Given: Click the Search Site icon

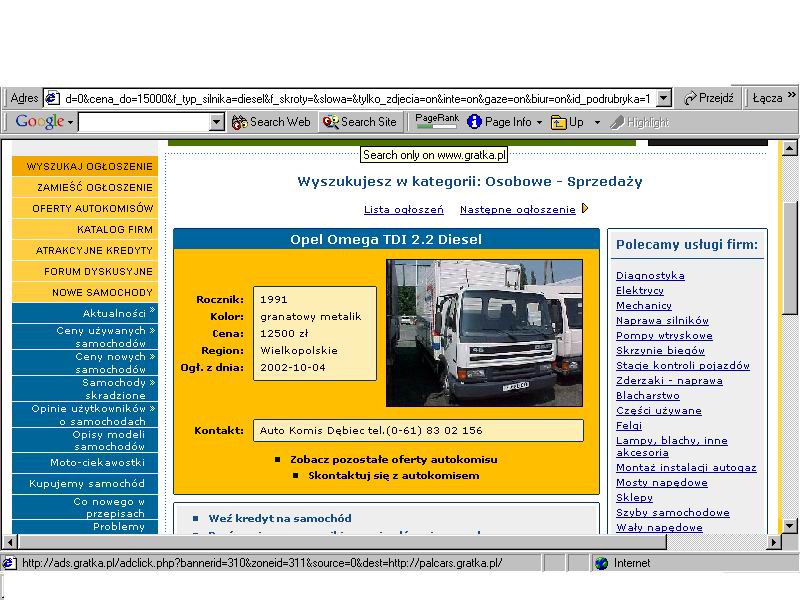Looking at the screenshot, I should [x=331, y=122].
